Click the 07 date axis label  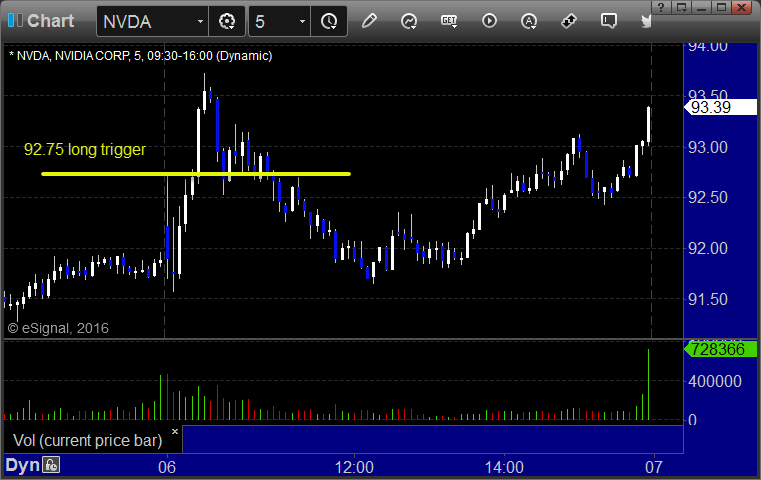[x=654, y=467]
